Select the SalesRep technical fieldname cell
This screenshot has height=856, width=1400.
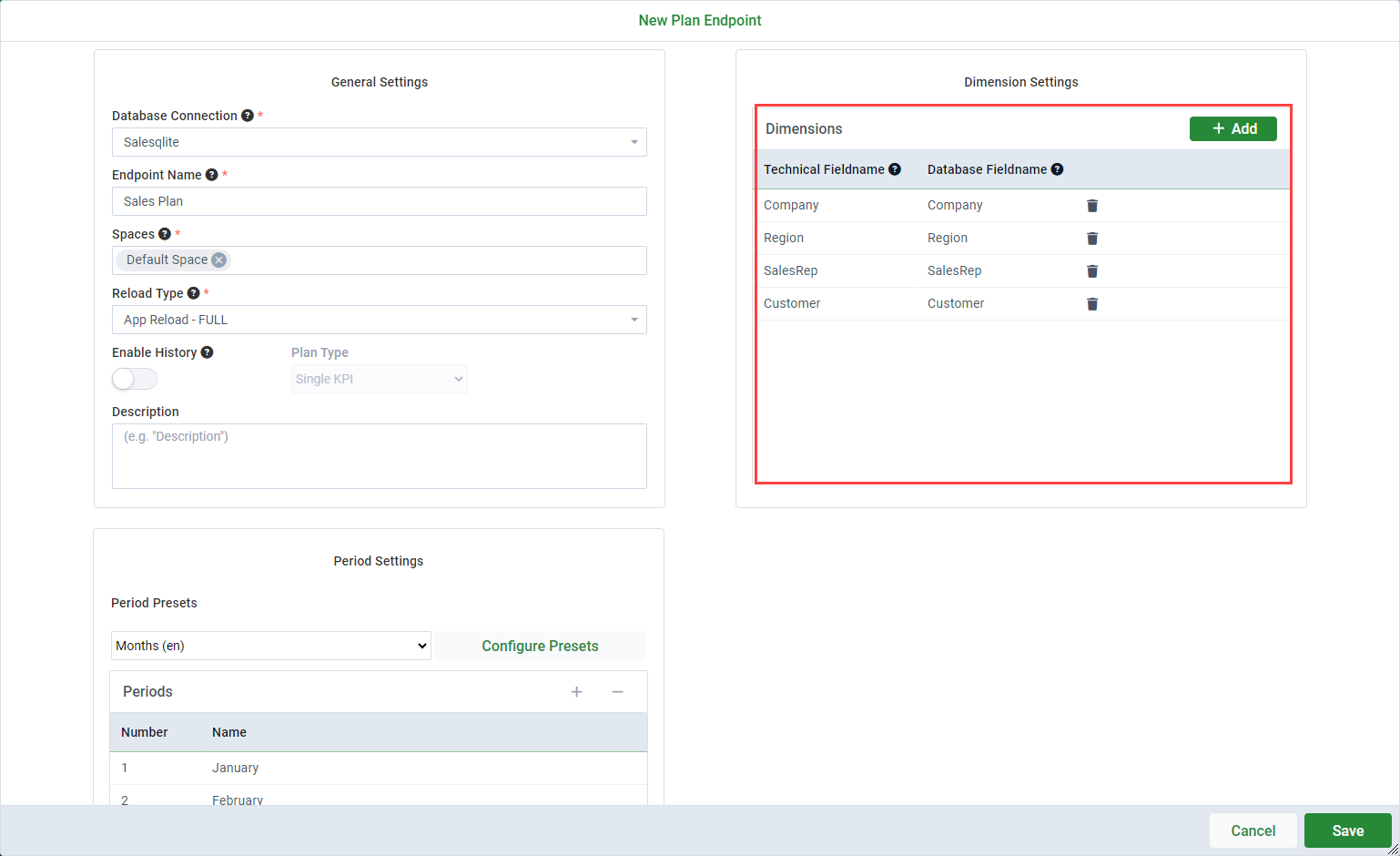[790, 270]
